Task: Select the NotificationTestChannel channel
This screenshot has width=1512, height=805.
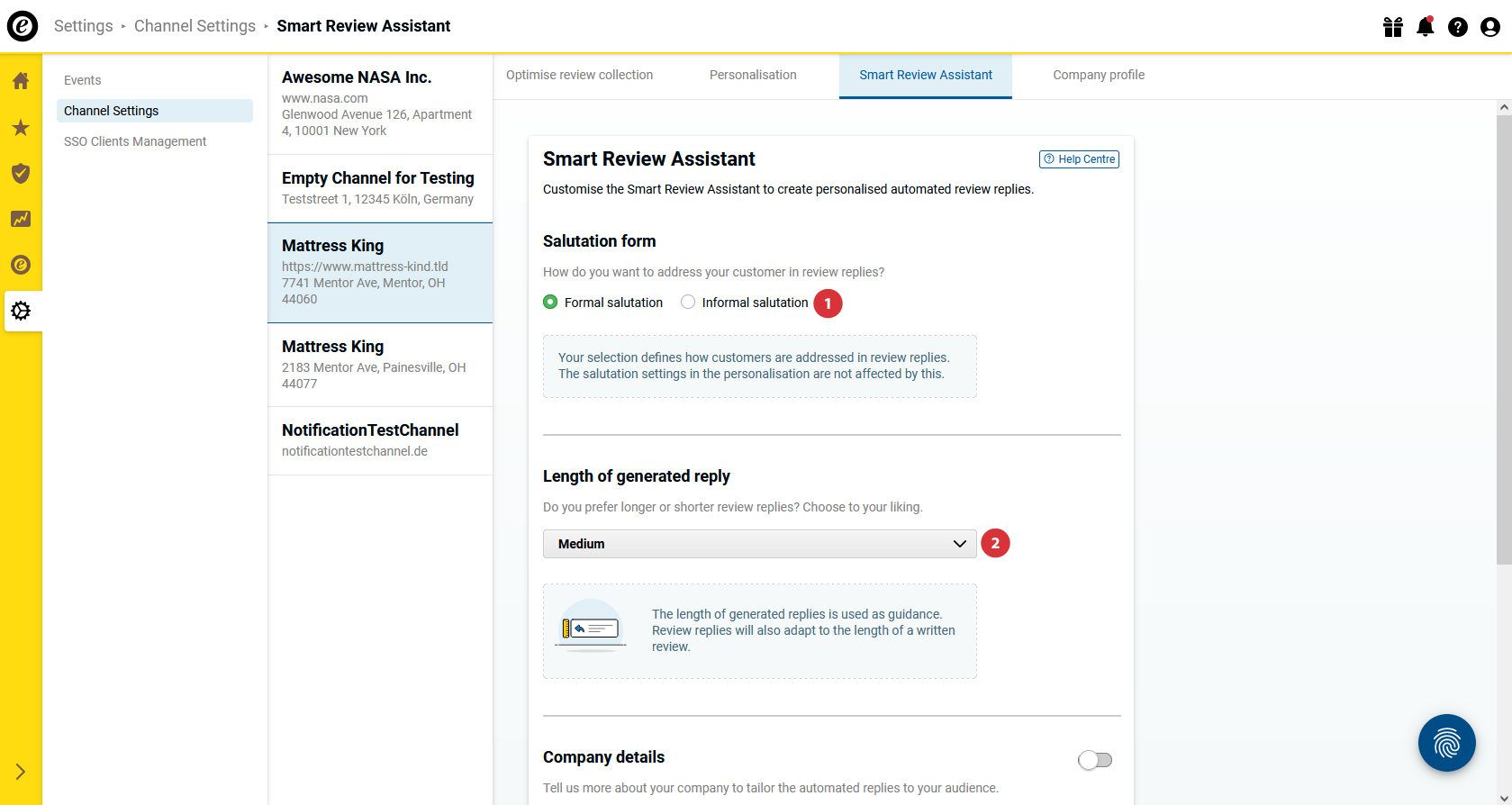Action: (380, 441)
